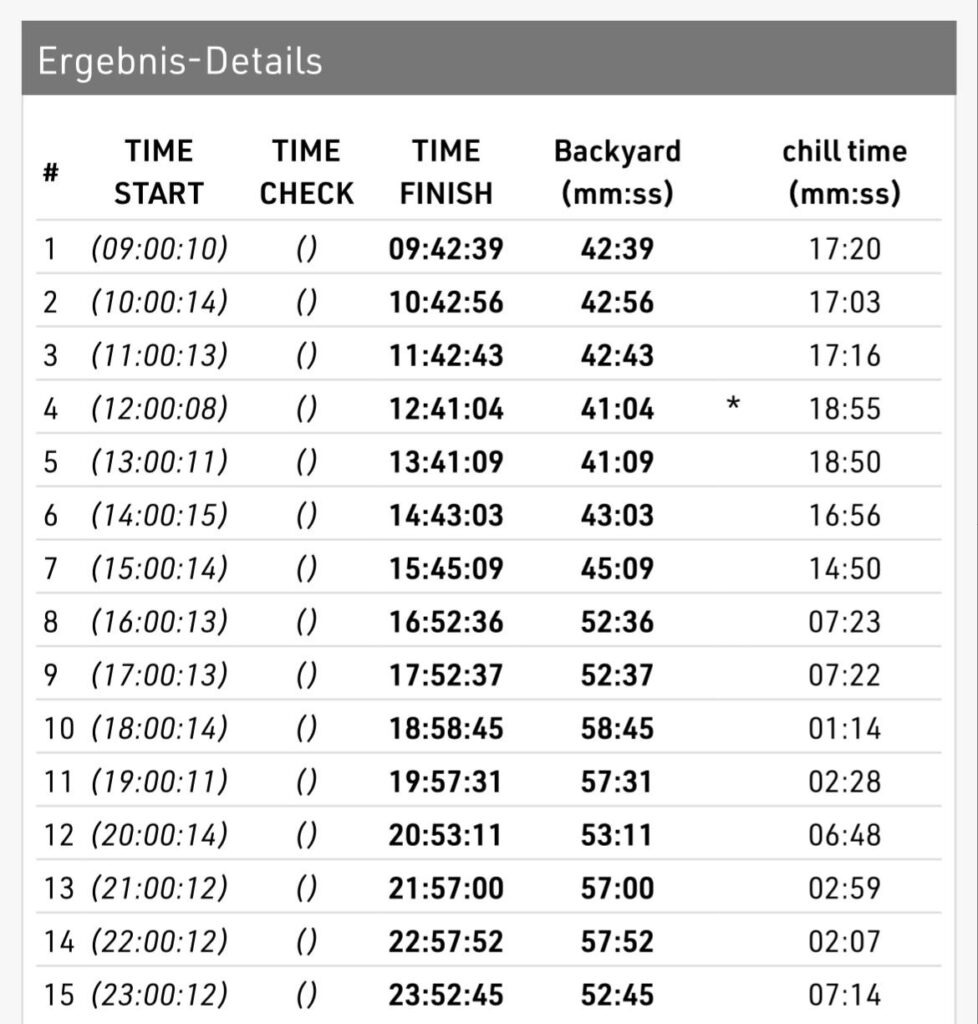Click backyard time 58:45

coord(617,728)
